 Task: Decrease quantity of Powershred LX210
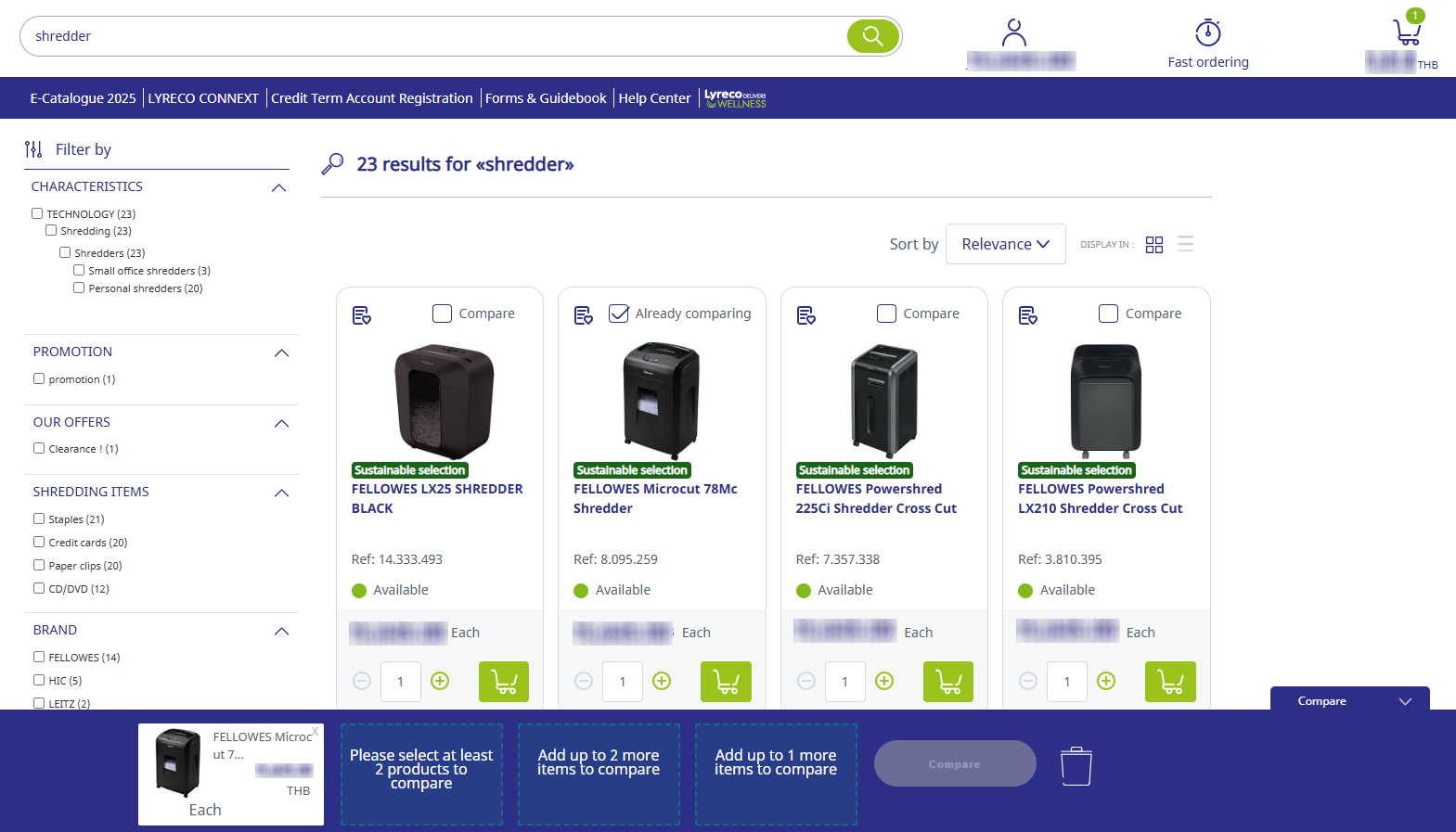coord(1028,681)
